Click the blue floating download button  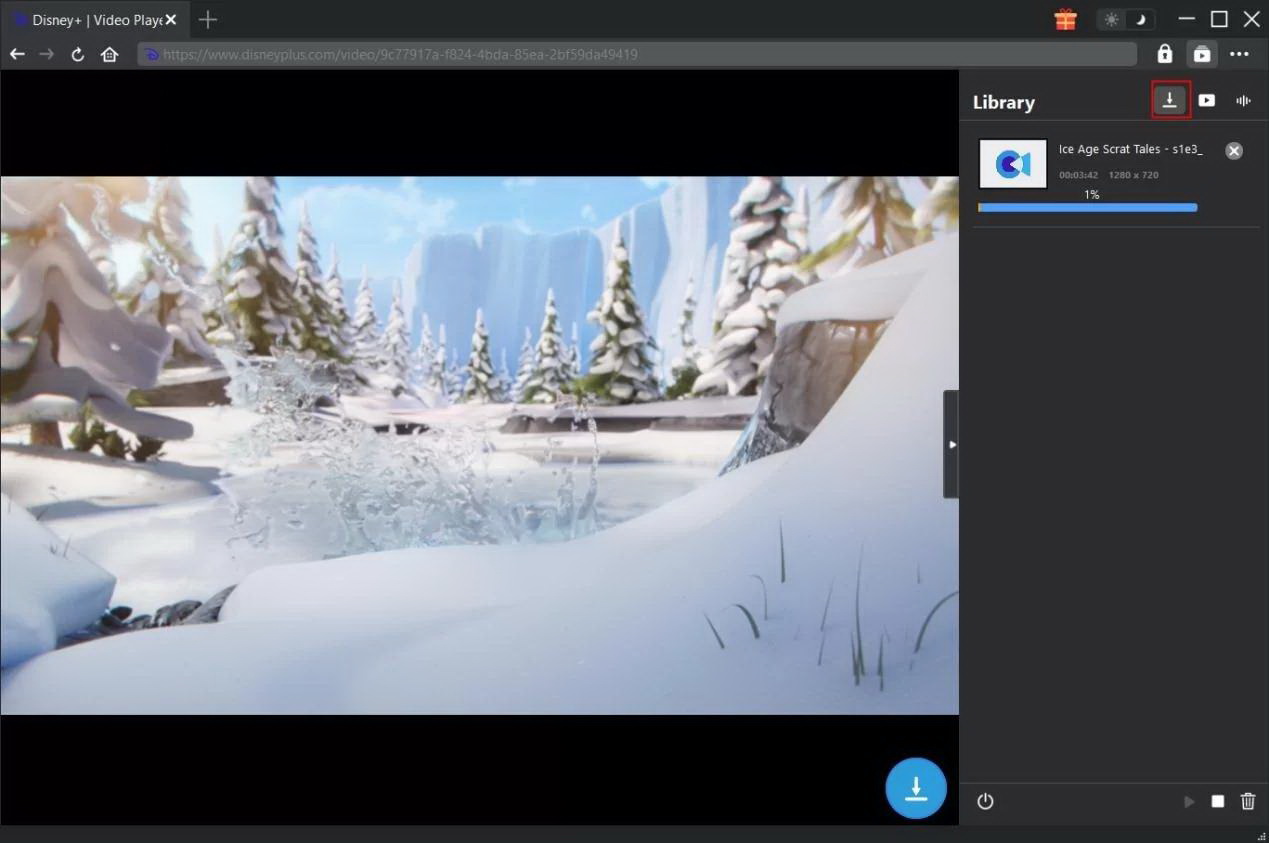915,788
